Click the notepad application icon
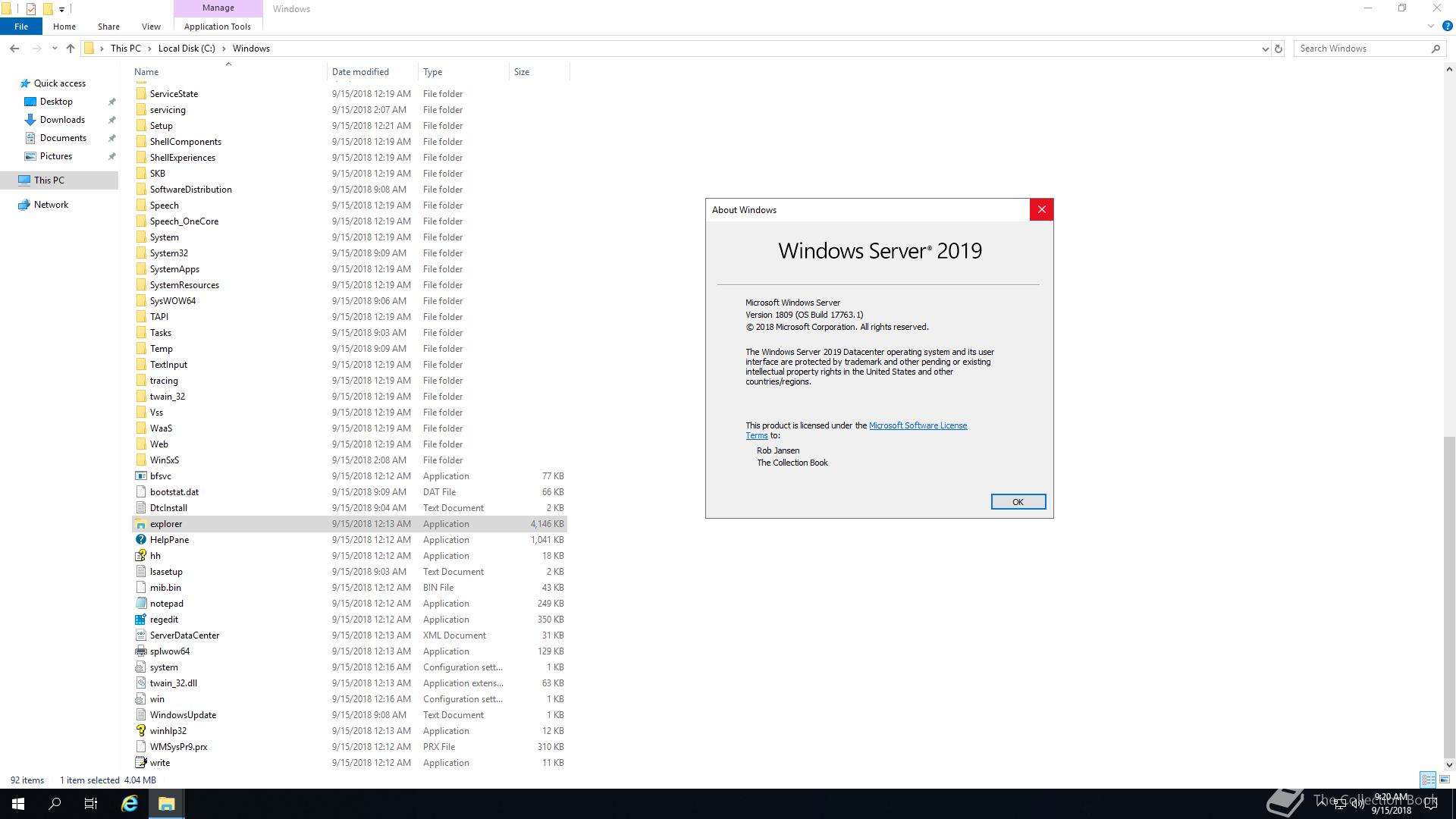The height and width of the screenshot is (819, 1456). click(x=141, y=604)
